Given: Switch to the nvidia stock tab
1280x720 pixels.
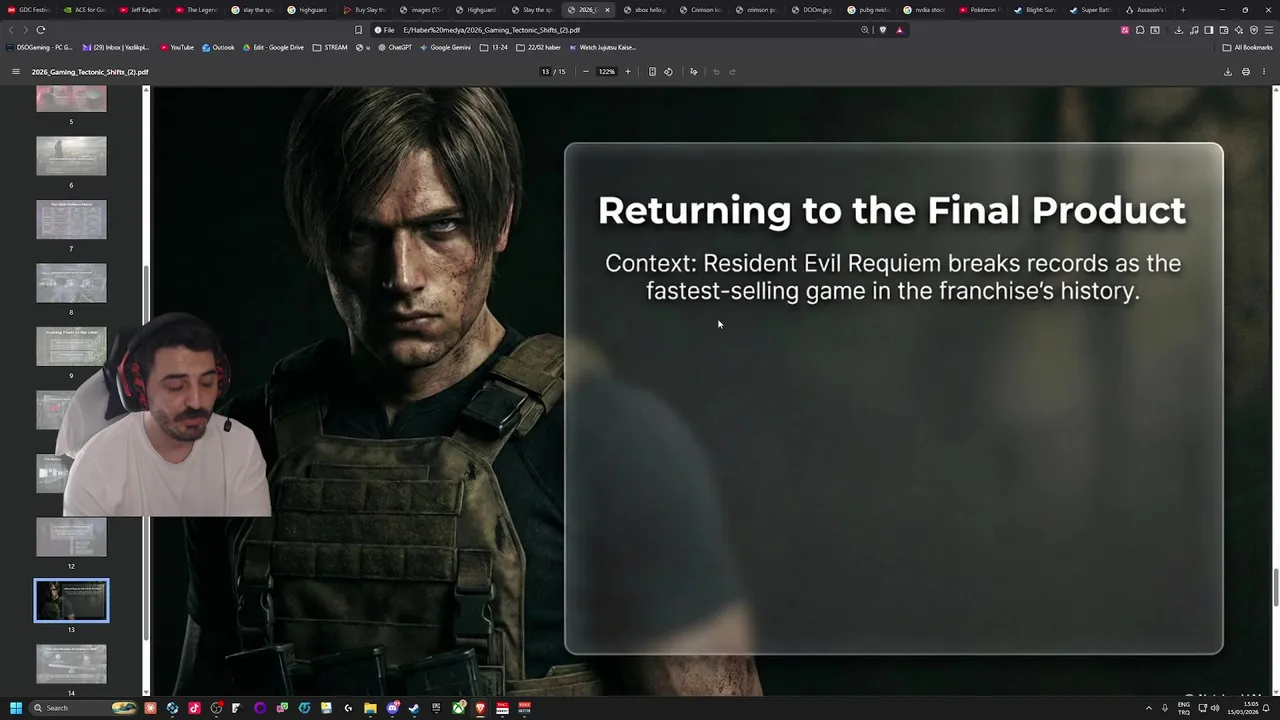Looking at the screenshot, I should point(924,10).
